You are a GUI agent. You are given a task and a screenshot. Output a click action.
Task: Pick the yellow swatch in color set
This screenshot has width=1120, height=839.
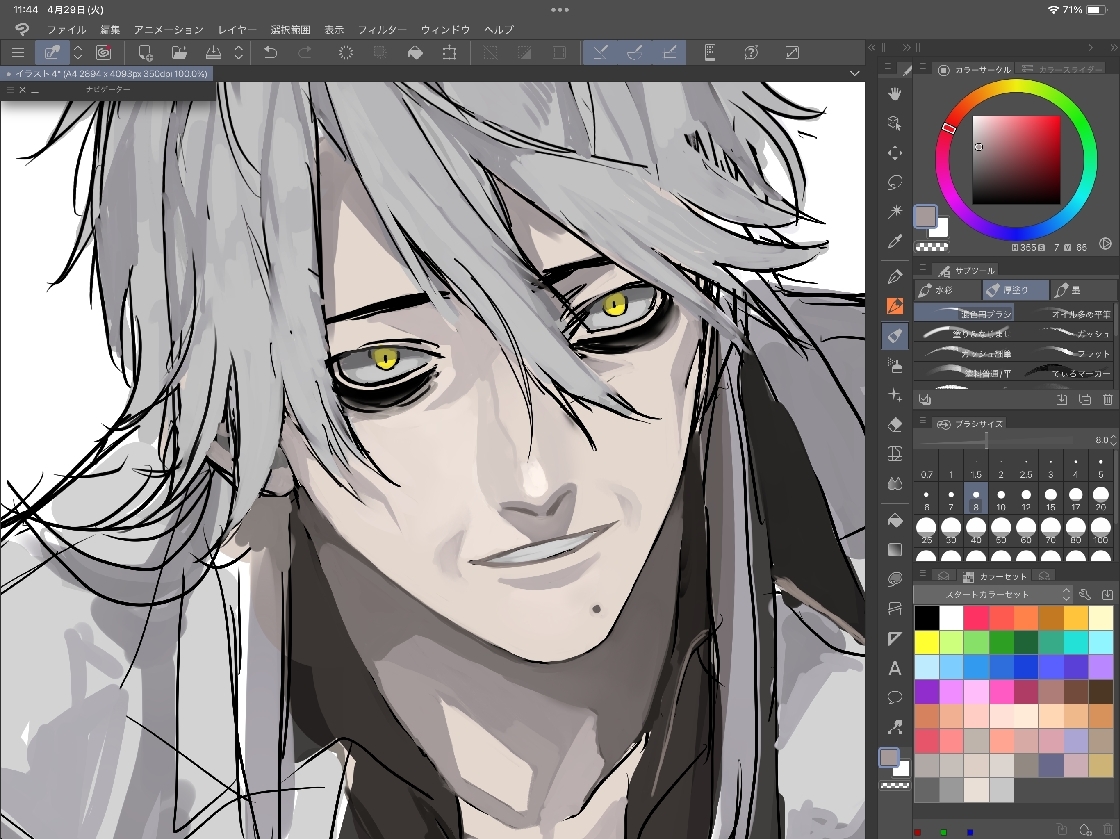[927, 642]
